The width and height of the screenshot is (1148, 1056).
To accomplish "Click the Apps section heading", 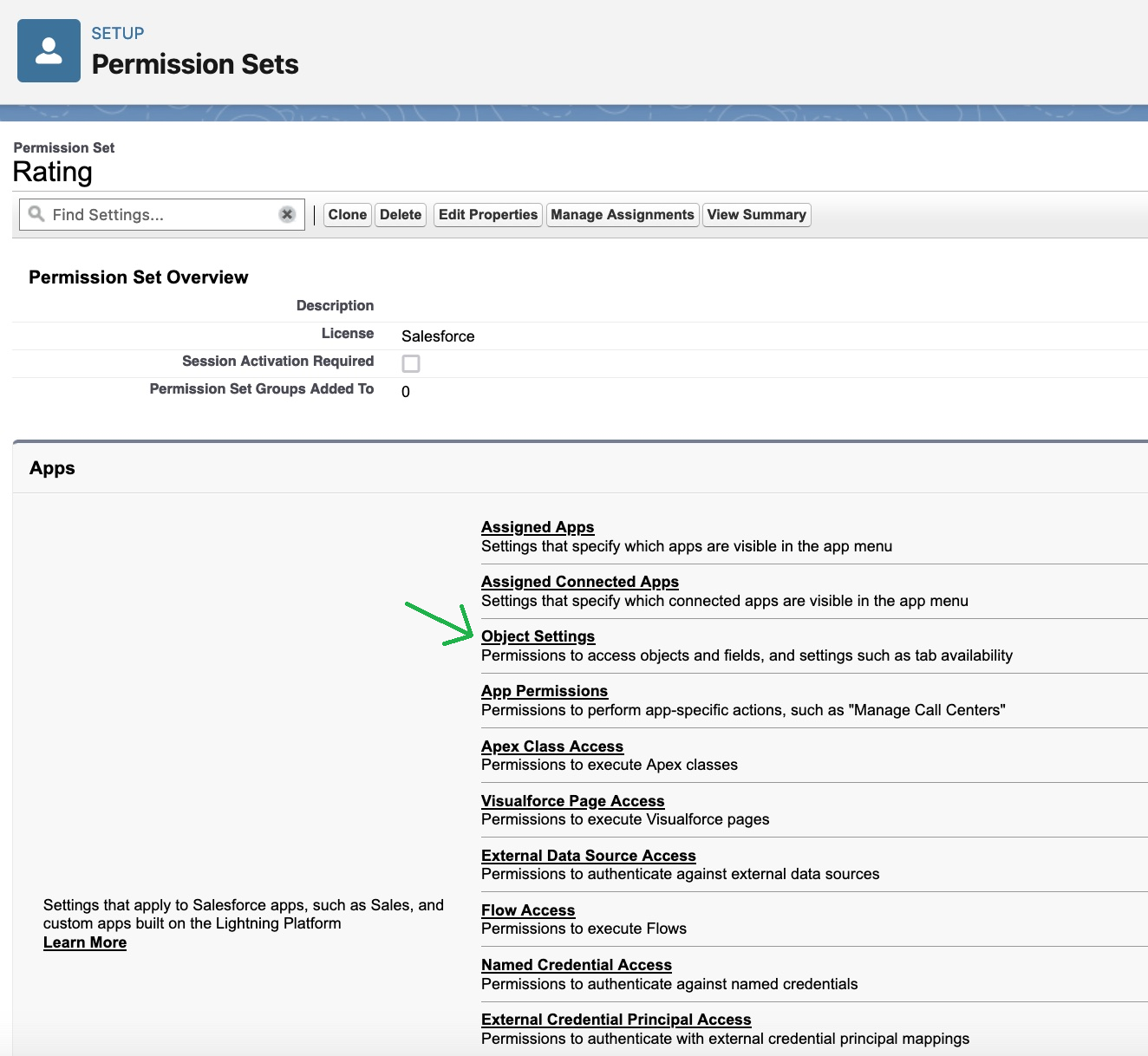I will (52, 468).
